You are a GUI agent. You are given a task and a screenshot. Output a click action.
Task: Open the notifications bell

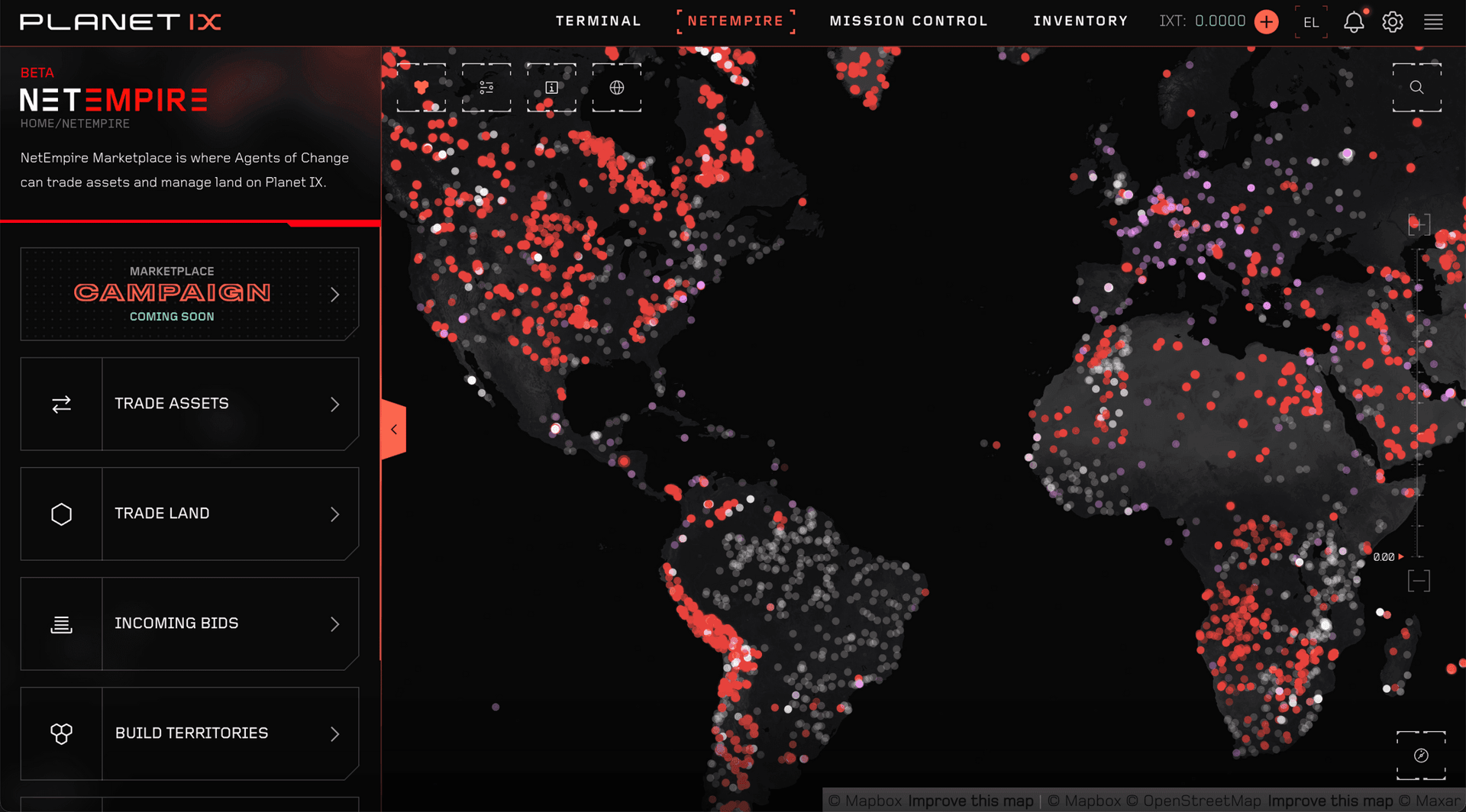[x=1354, y=21]
